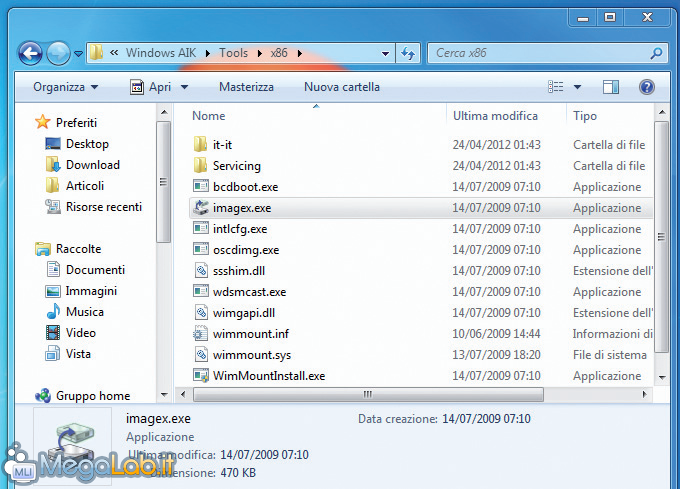Select intlcfg.exe file icon
Viewport: 680px width, 489px height.
[200, 228]
